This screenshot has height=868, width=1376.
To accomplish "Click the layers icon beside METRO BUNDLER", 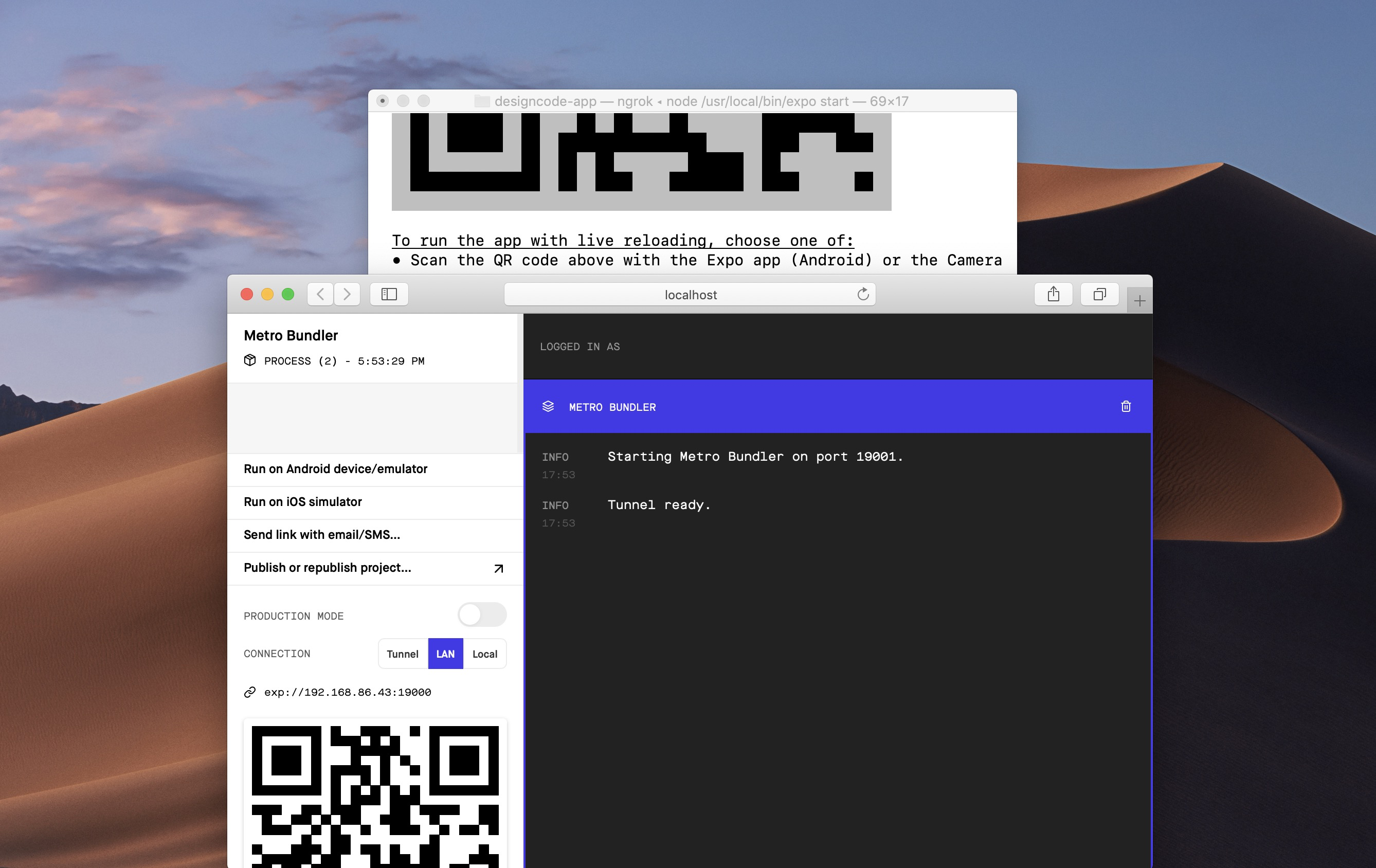I will (548, 406).
